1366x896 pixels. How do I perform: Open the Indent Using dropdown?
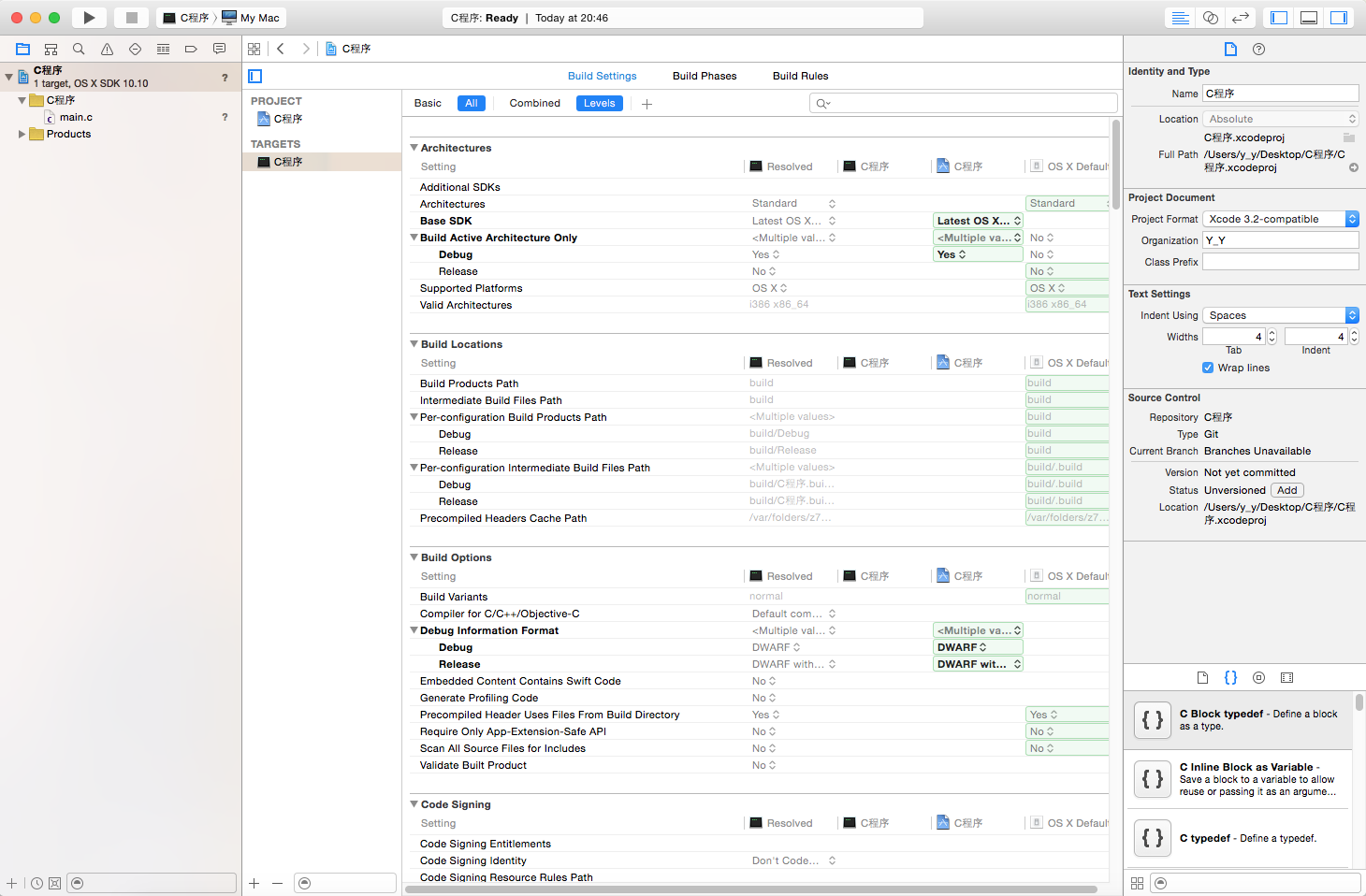click(x=1280, y=315)
